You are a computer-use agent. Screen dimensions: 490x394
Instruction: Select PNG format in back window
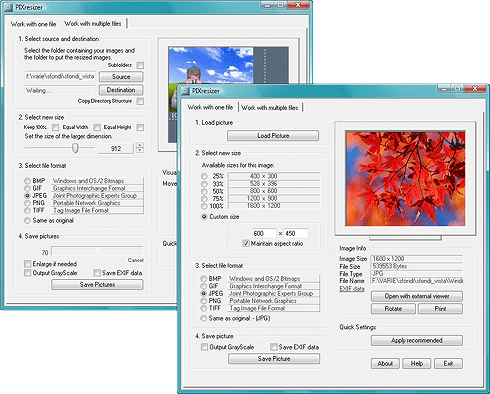(x=27, y=203)
